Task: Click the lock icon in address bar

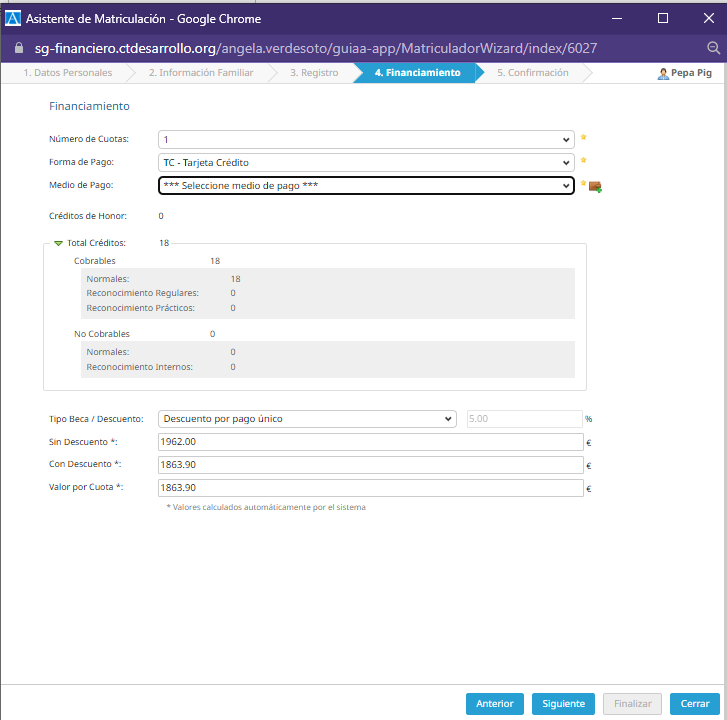Action: 17,47
